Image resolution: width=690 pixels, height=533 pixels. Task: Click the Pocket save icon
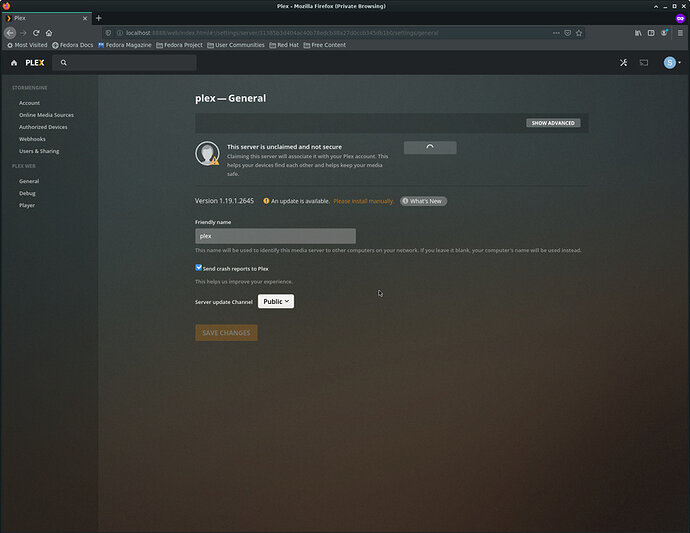[568, 33]
